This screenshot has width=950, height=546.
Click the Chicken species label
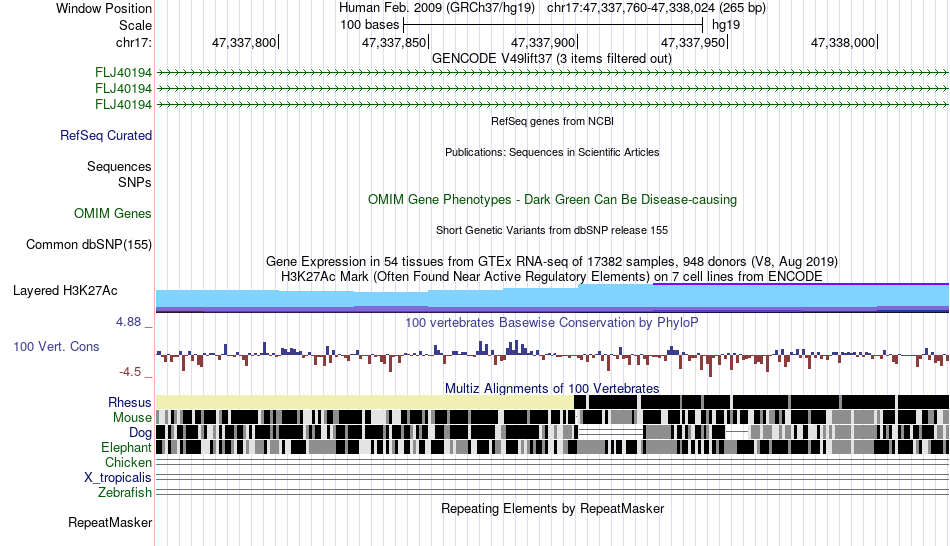point(128,462)
